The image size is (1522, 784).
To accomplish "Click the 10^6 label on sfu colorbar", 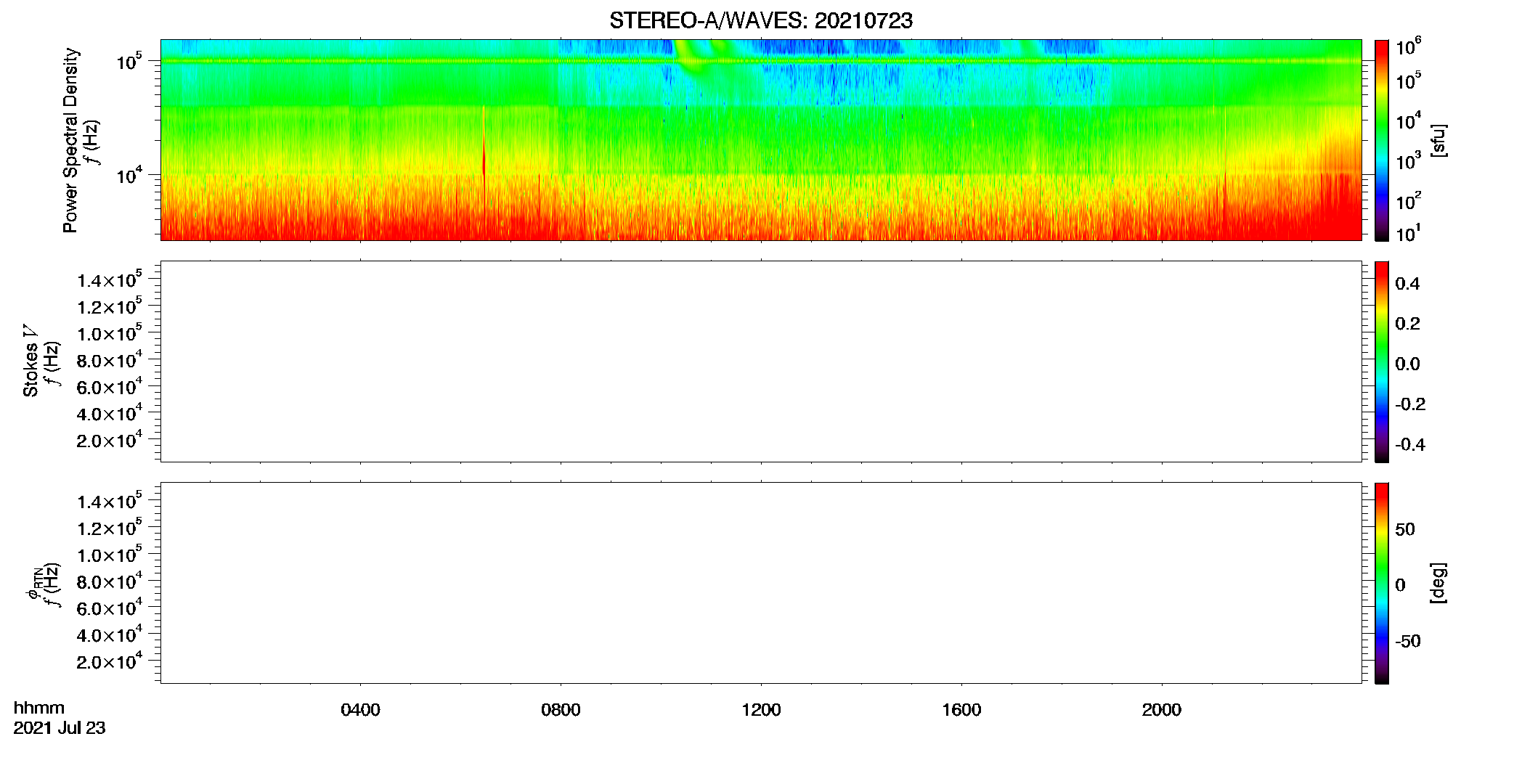I will [1408, 47].
